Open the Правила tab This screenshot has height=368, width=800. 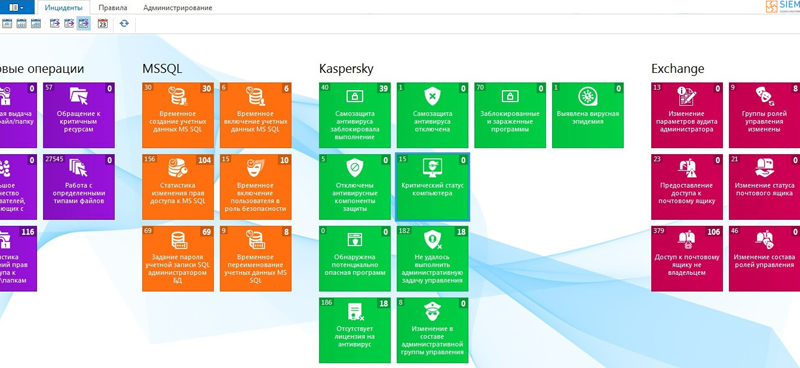click(x=113, y=8)
